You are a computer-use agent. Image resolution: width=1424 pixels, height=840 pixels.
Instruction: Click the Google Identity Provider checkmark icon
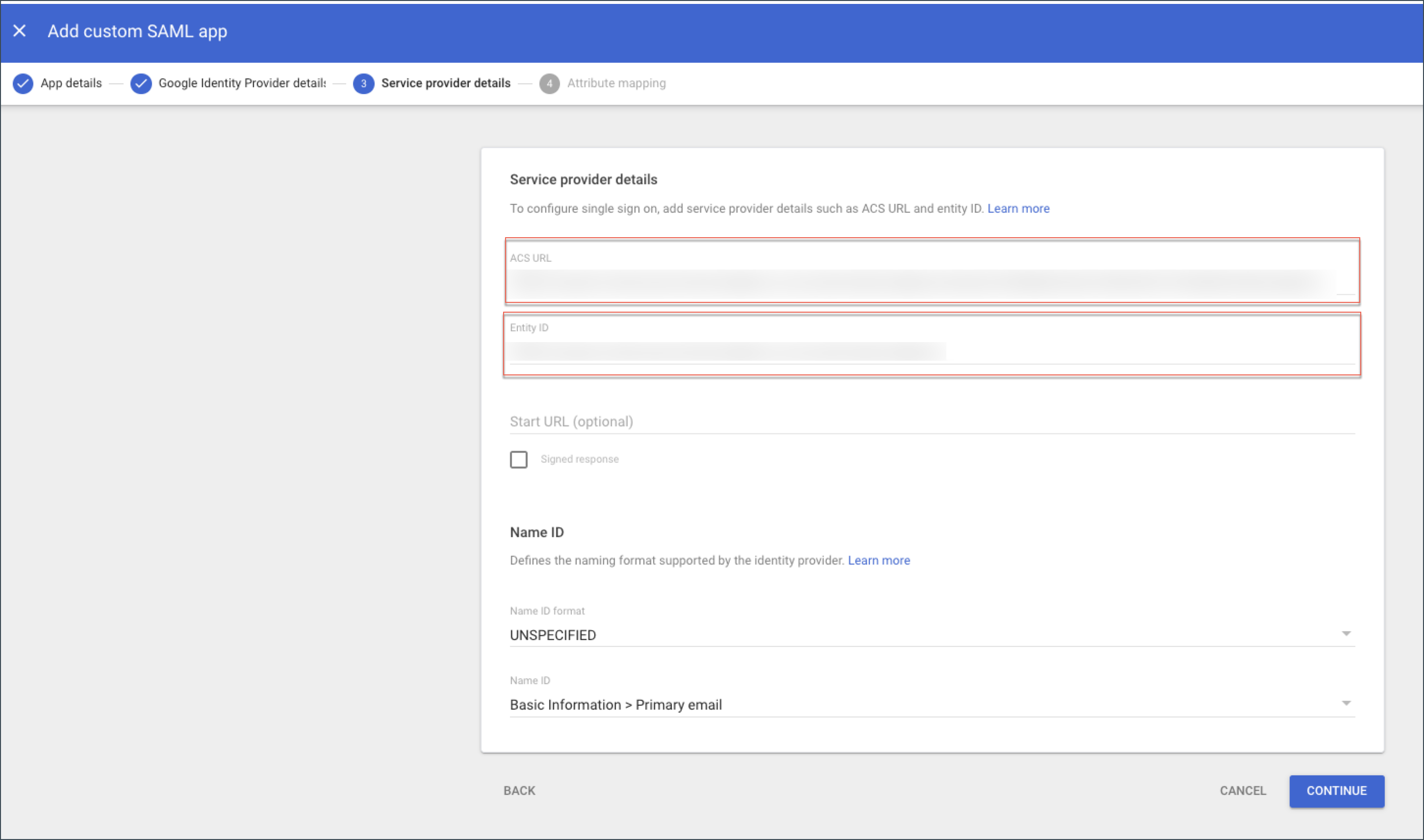(141, 84)
